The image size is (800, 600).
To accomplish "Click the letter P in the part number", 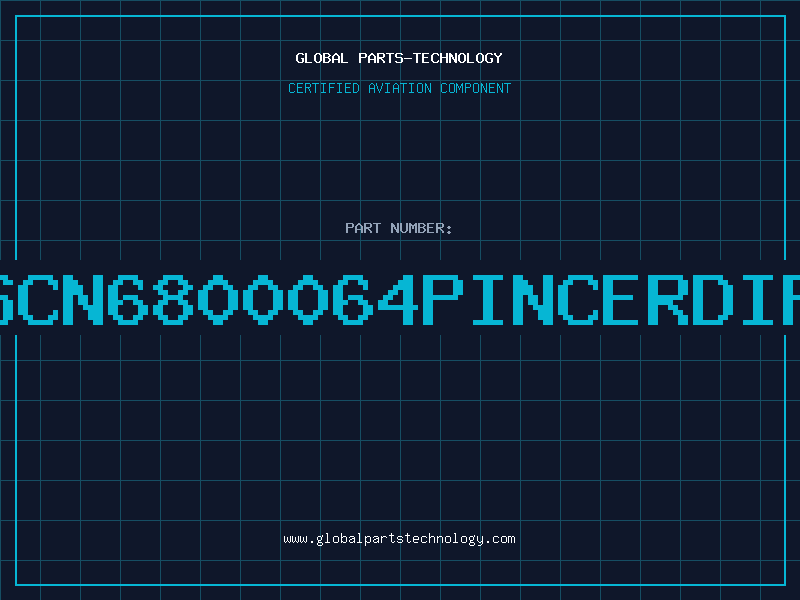I will pyautogui.click(x=443, y=299).
